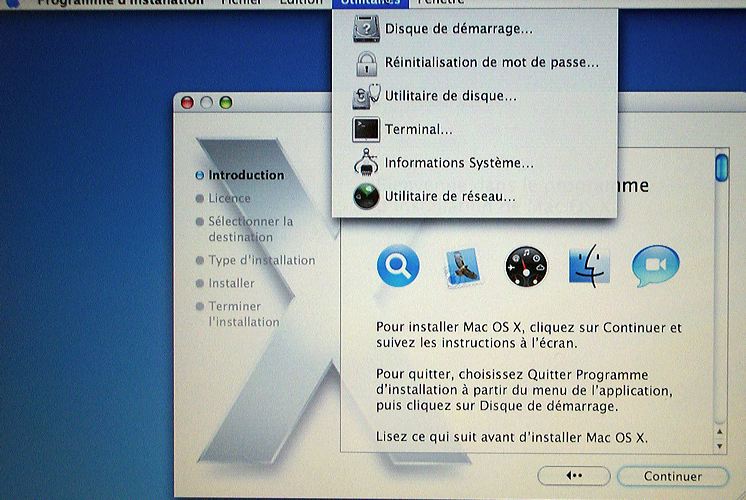Click the Utilitaire de réseau radar icon
The height and width of the screenshot is (500, 746).
click(366, 196)
